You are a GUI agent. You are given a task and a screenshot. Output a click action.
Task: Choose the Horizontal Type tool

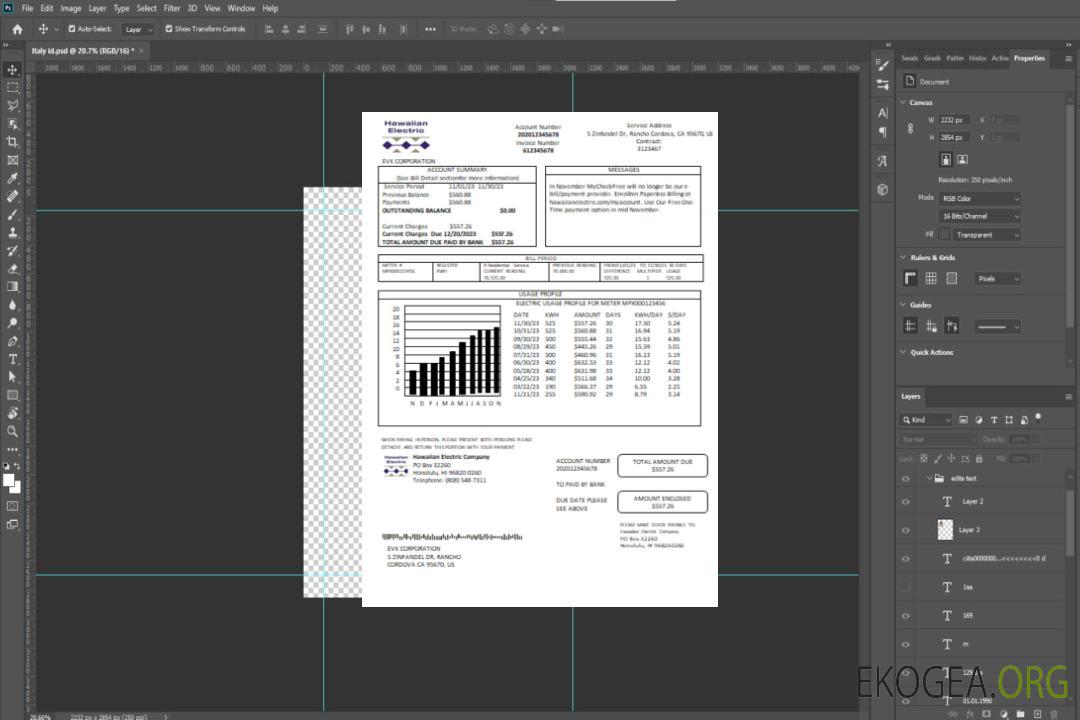(12, 358)
